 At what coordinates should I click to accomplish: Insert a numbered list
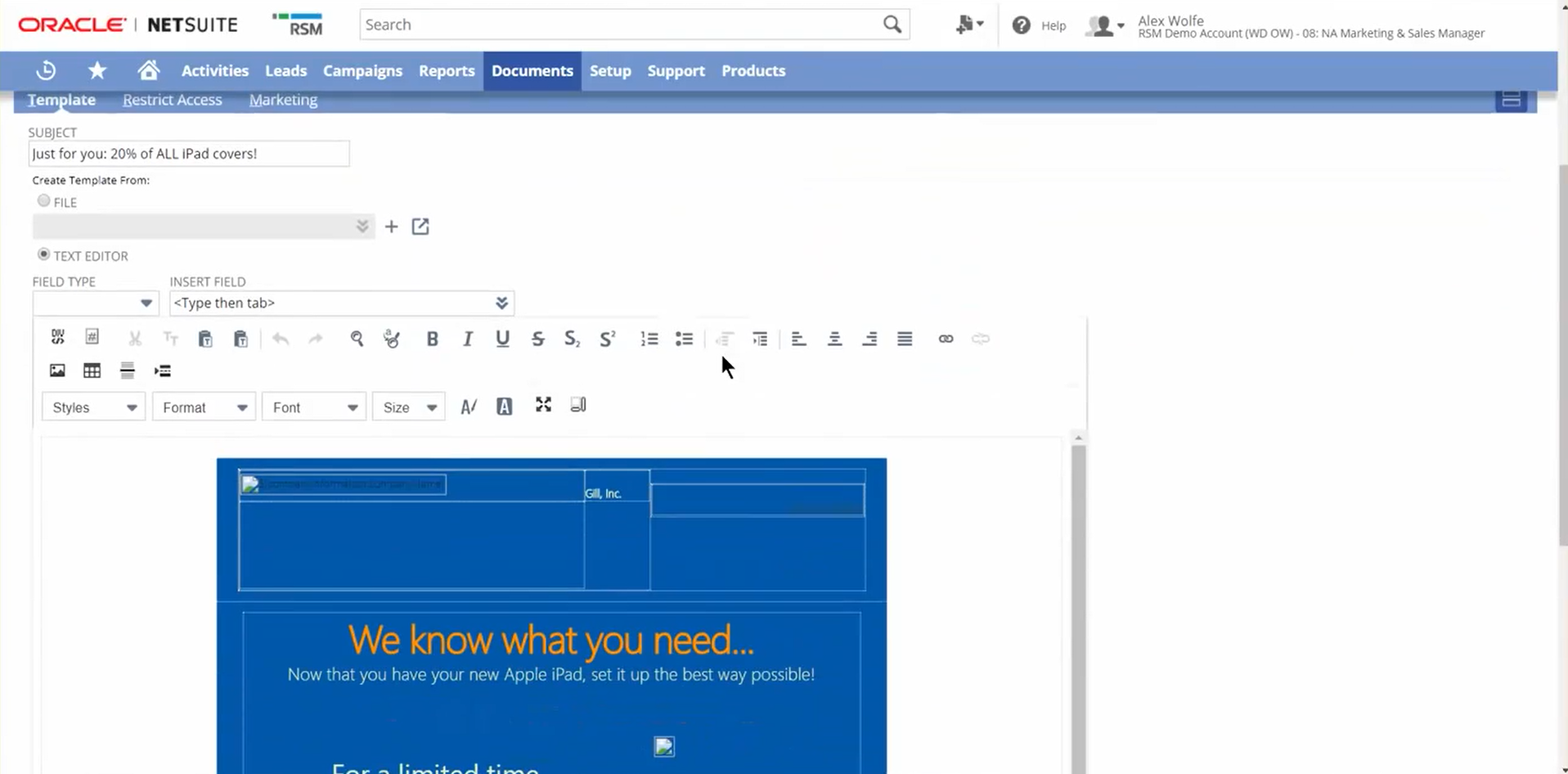coord(649,339)
